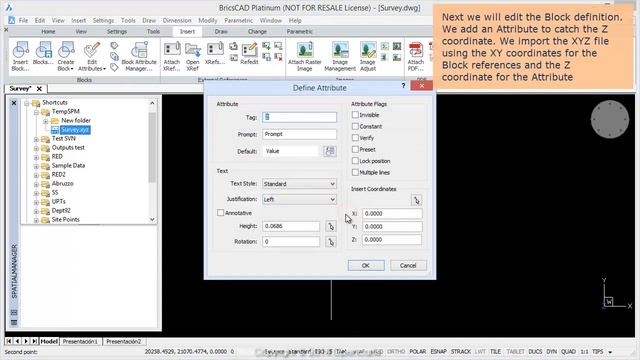Select the Attach PDF tool
The image size is (640, 360).
tap(416, 56)
